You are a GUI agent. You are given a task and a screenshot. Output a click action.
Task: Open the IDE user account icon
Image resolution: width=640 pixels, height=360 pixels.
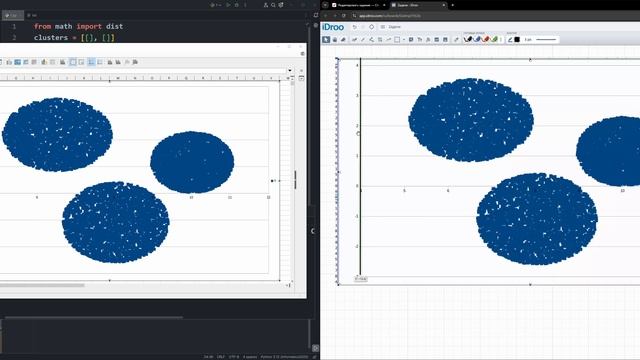pyautogui.click(x=266, y=5)
